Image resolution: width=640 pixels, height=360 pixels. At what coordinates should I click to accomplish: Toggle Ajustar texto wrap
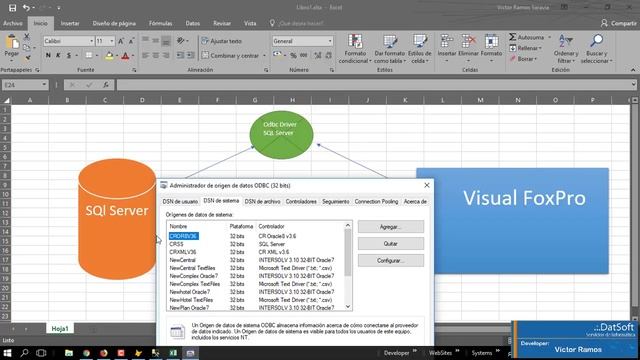222,41
